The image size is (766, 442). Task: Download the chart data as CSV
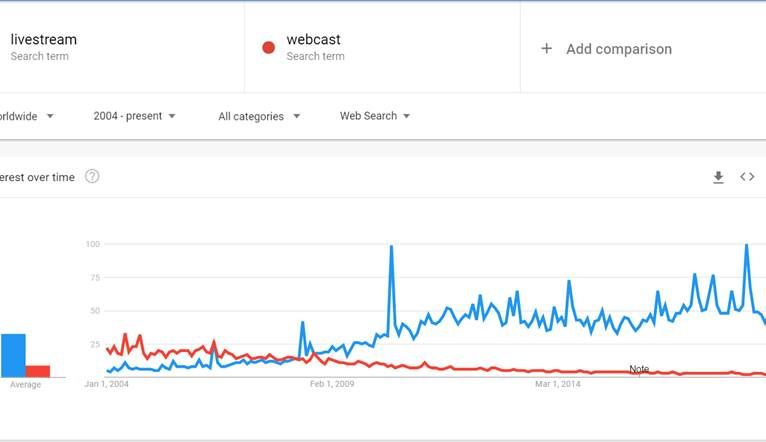pyautogui.click(x=718, y=177)
